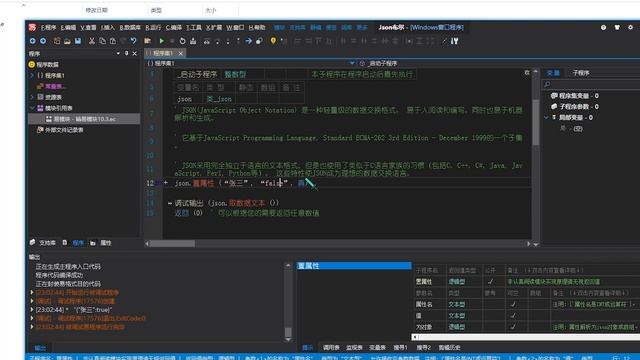
Task: Click the scissors cut icon
Action: [x=92, y=41]
